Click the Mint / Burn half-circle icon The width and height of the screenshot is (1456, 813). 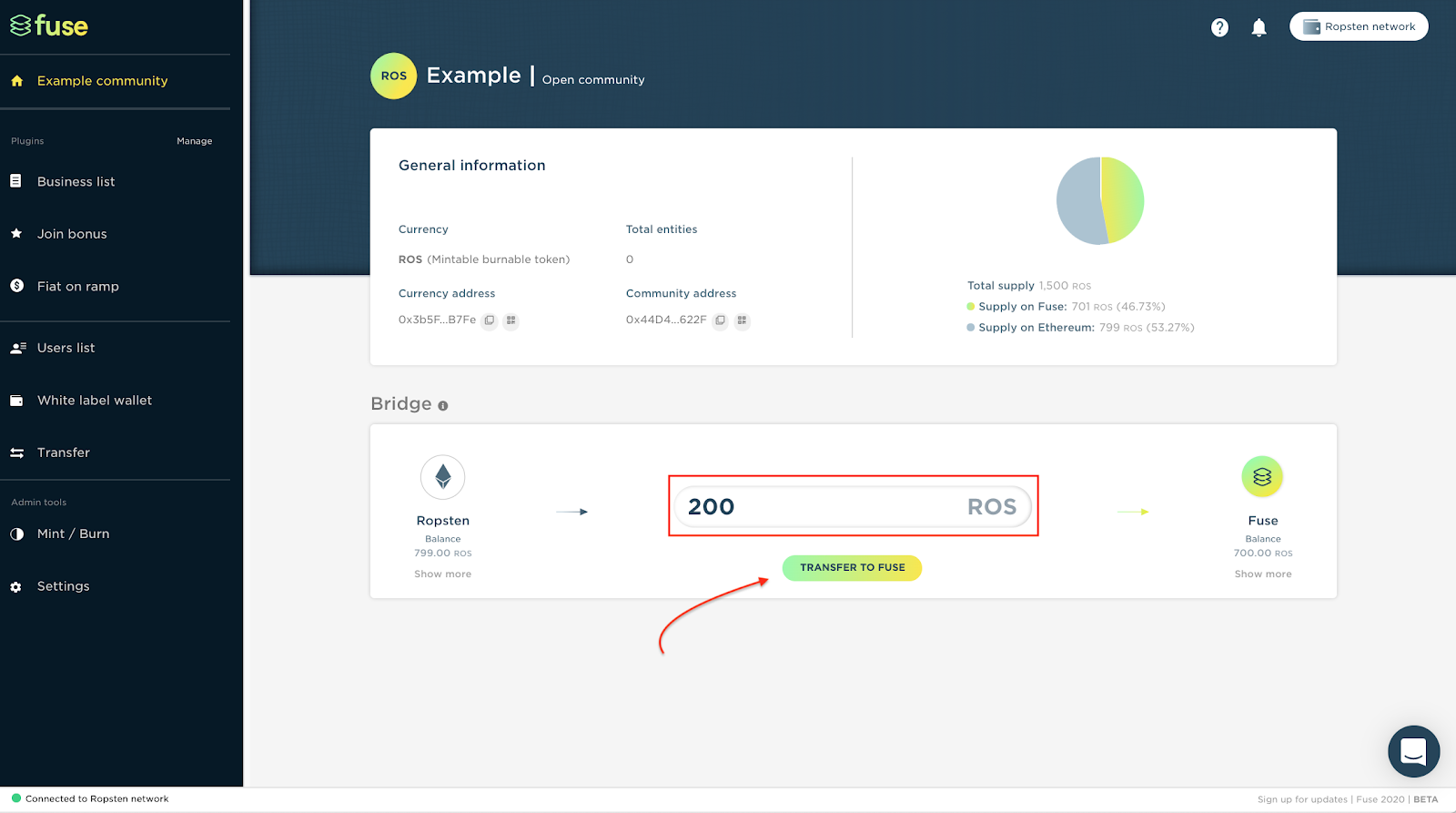pyautogui.click(x=16, y=534)
